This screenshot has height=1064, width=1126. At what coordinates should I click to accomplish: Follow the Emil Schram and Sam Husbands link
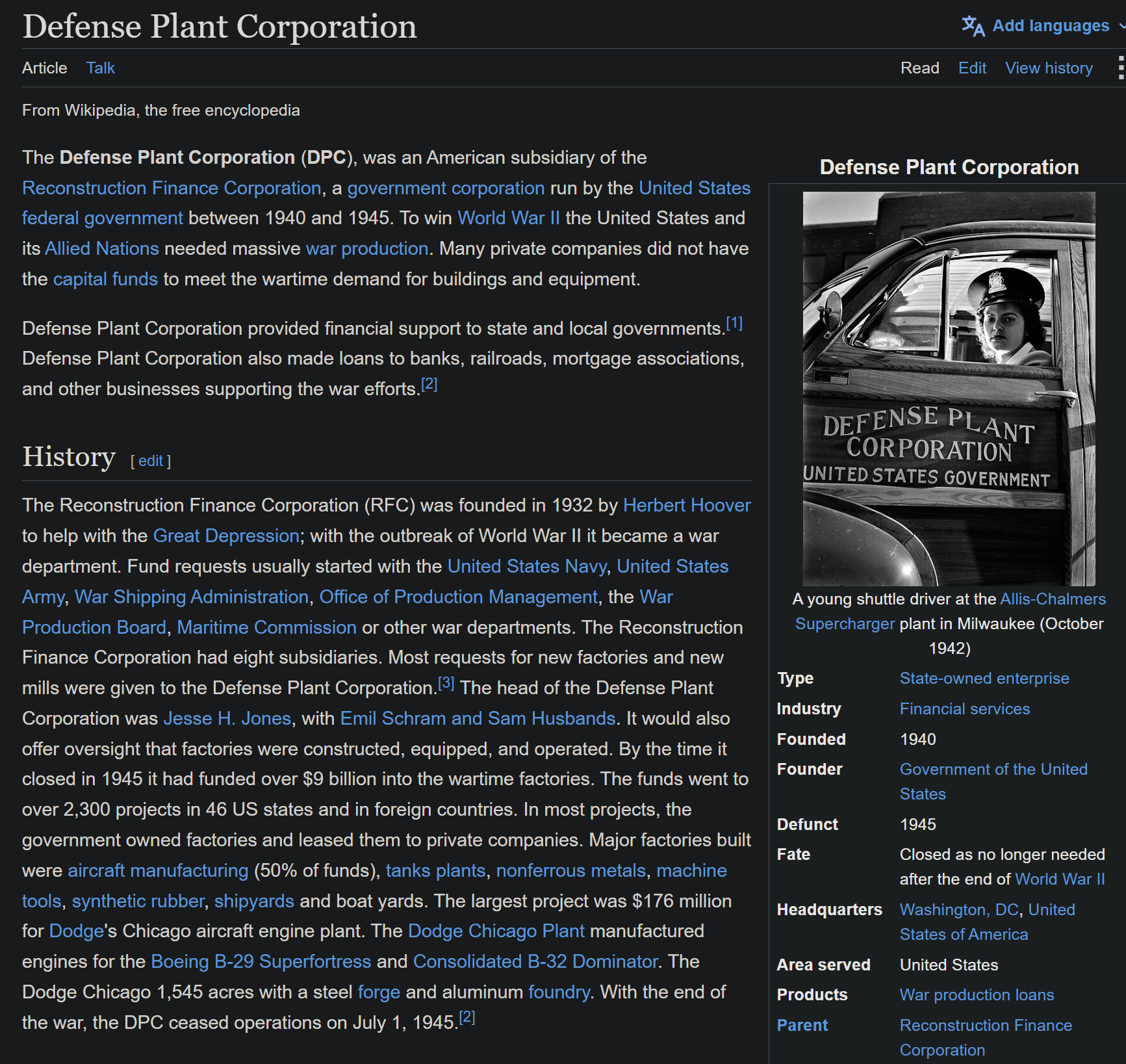pos(478,718)
